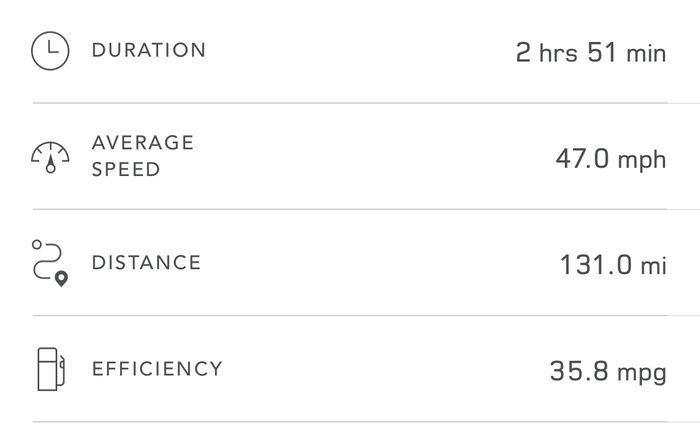Click the hrs text in duration value
This screenshot has height=424, width=700.
[x=558, y=53]
